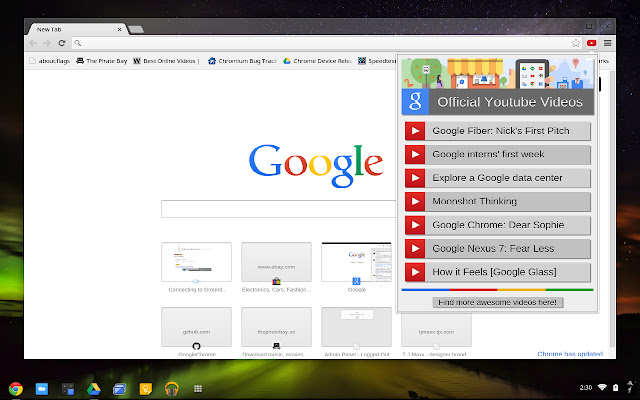Open the github.com thumbnail
640x400 pixels.
pos(196,327)
